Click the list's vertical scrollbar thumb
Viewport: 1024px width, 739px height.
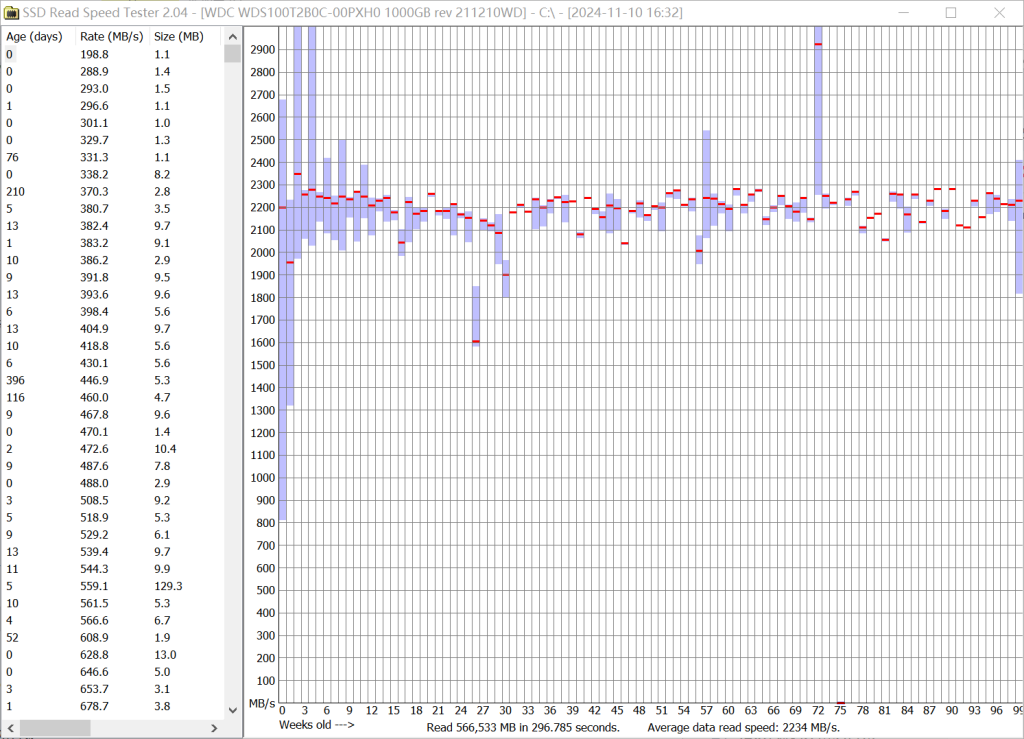232,54
